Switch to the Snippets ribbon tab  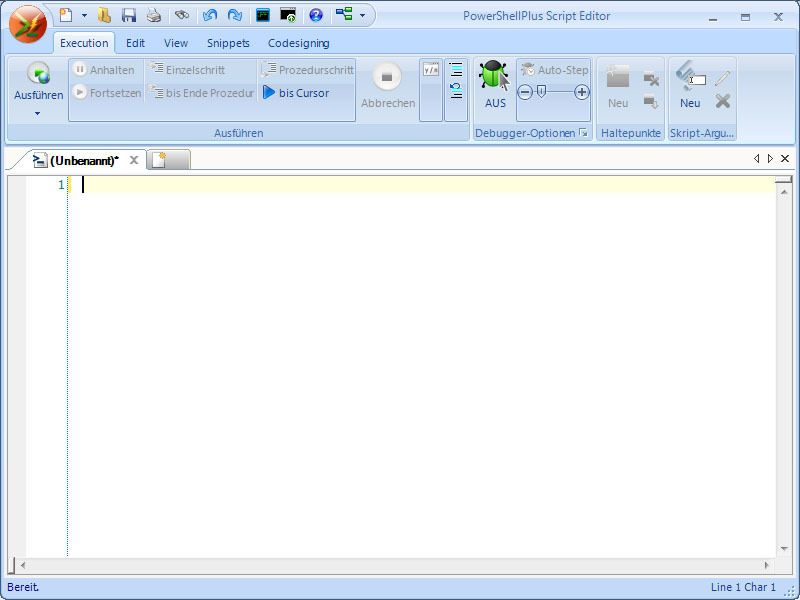tap(227, 43)
